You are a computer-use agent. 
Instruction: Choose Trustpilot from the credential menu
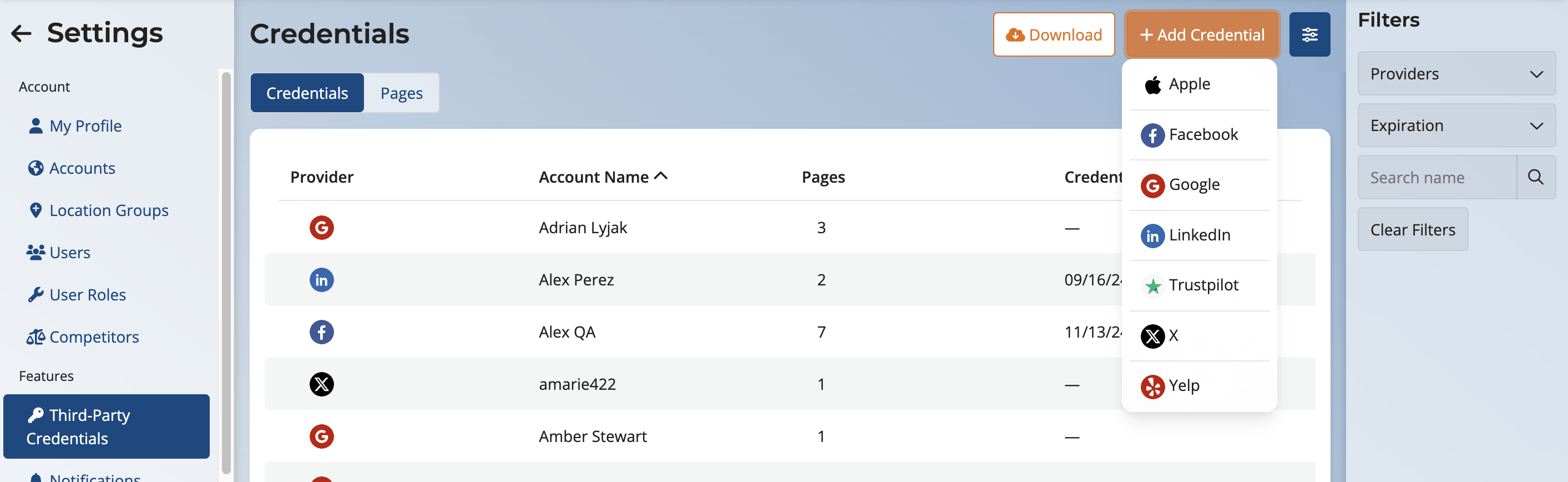1203,285
